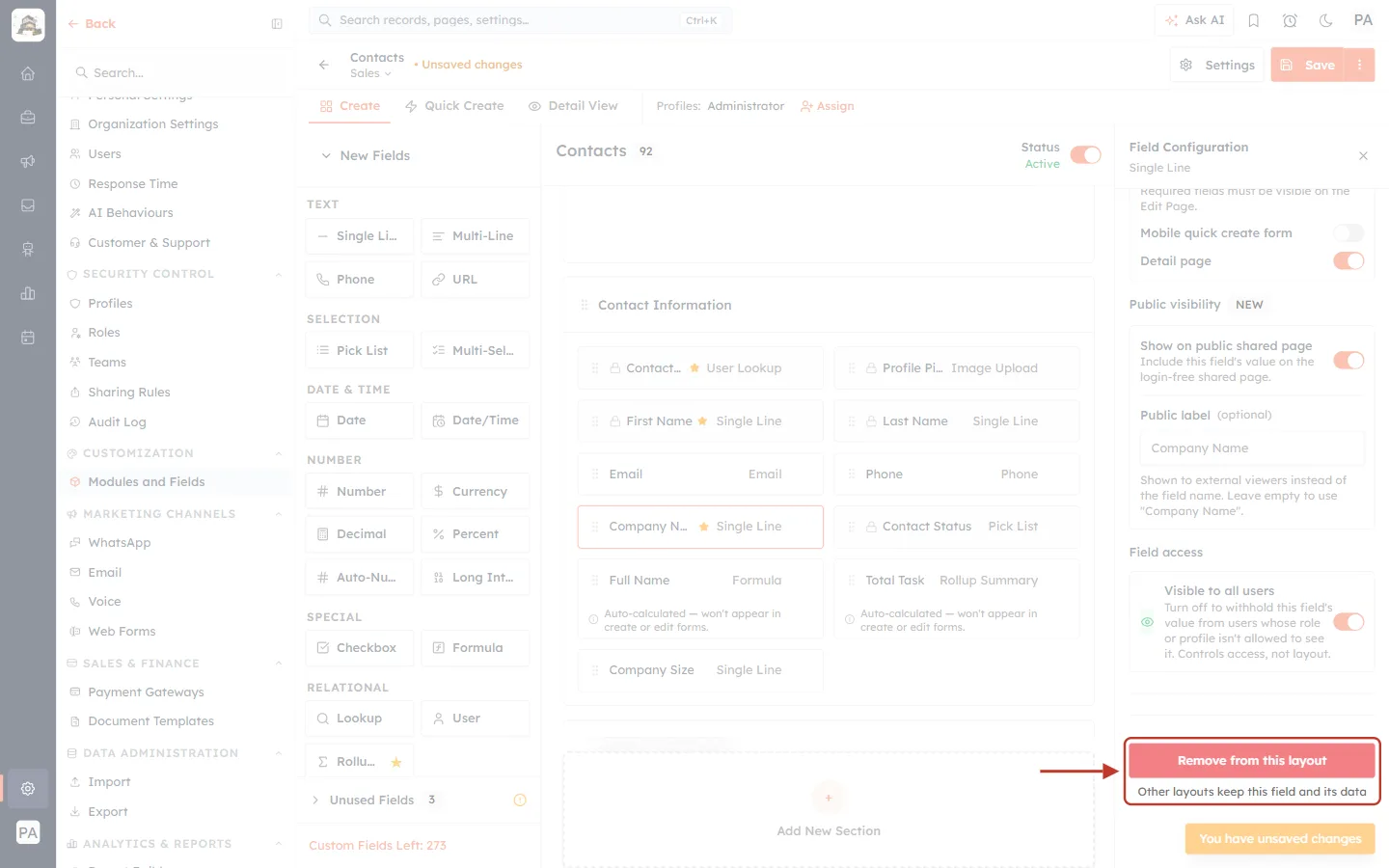Click the Public label input field
The height and width of the screenshot is (868, 1389).
pos(1252,448)
